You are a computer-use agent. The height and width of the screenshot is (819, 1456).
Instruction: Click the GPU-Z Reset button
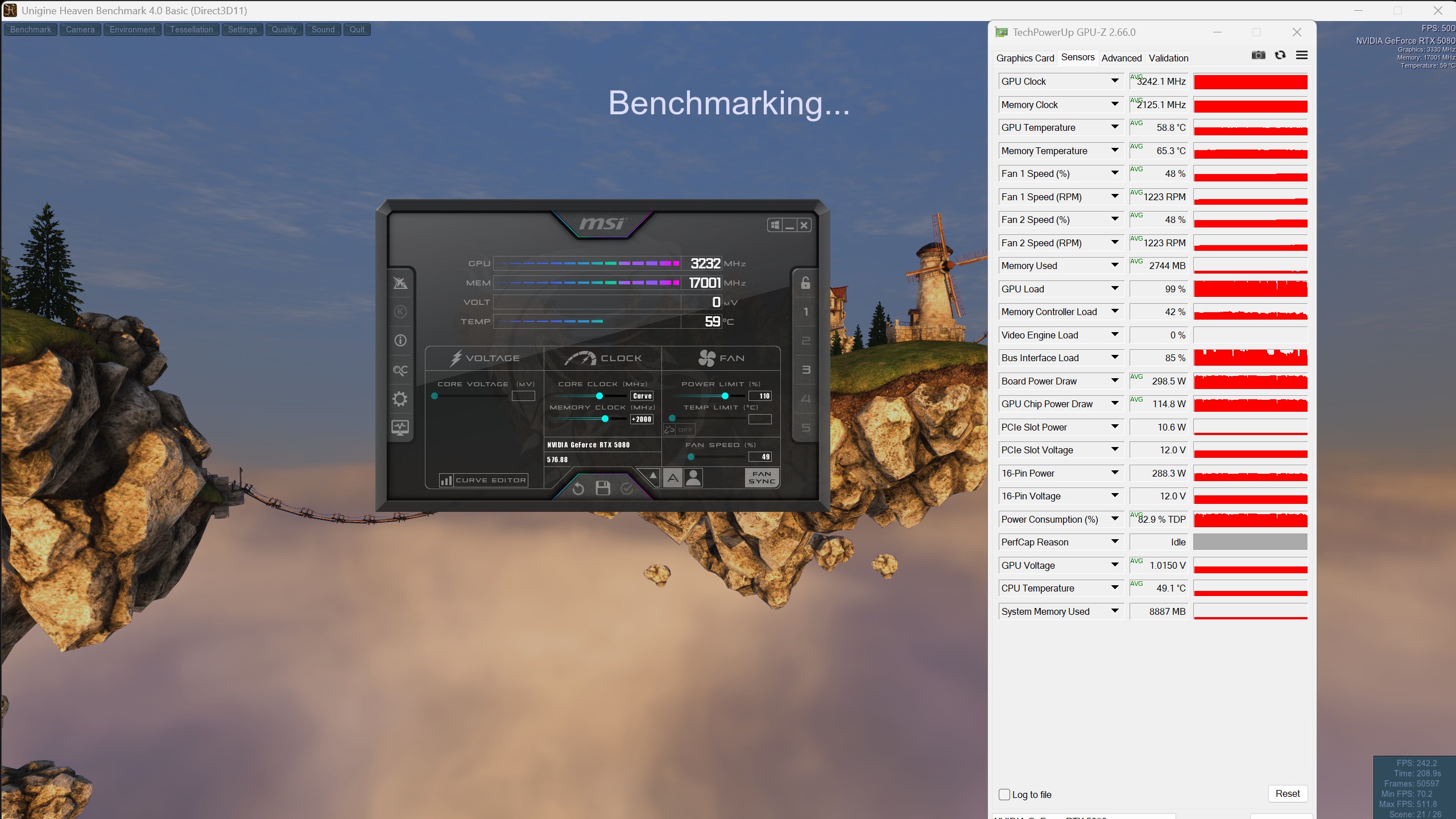click(x=1288, y=793)
